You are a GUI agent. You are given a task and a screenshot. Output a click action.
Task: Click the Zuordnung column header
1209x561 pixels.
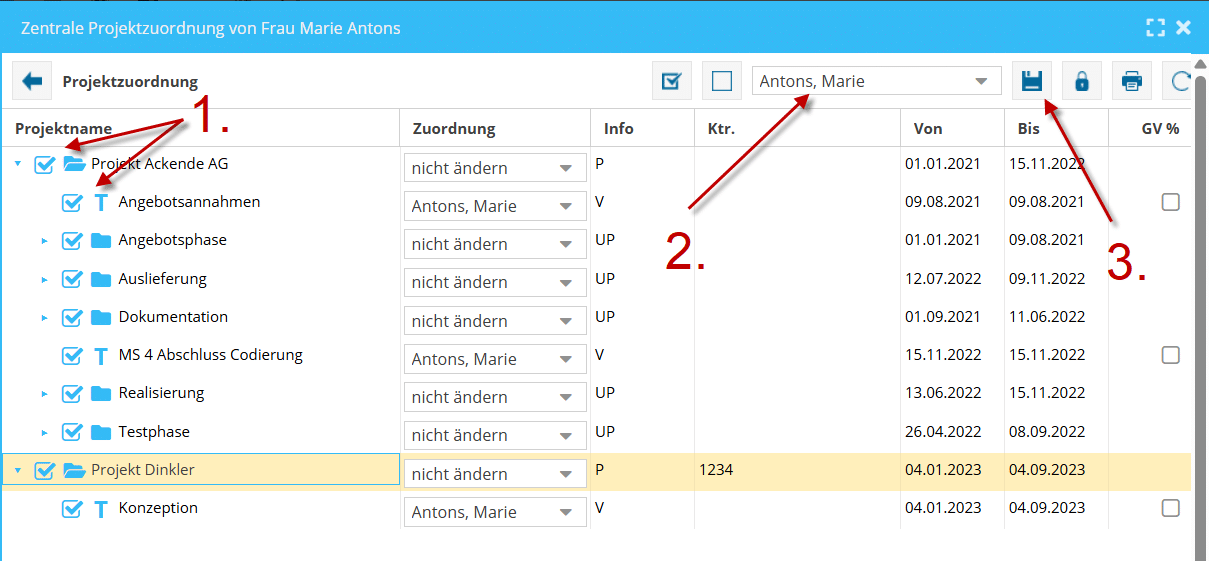[x=453, y=129]
